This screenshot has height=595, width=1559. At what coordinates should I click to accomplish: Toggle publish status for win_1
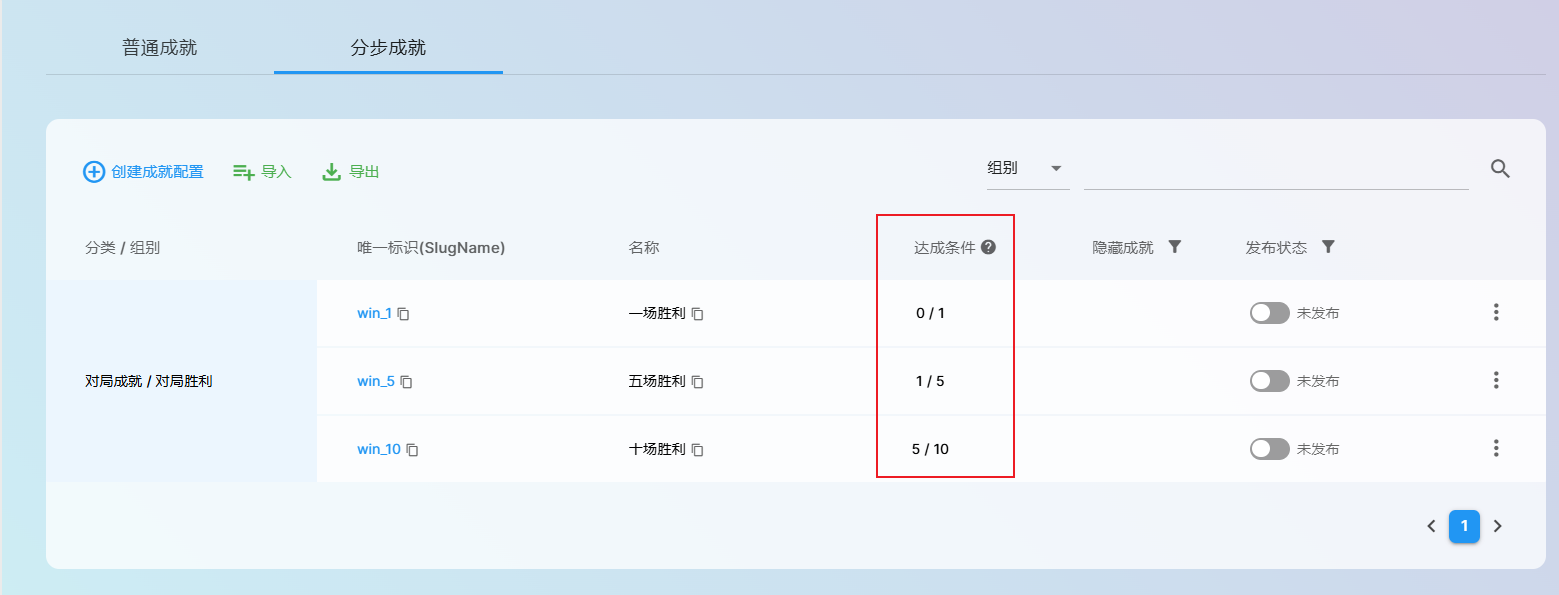(1269, 313)
